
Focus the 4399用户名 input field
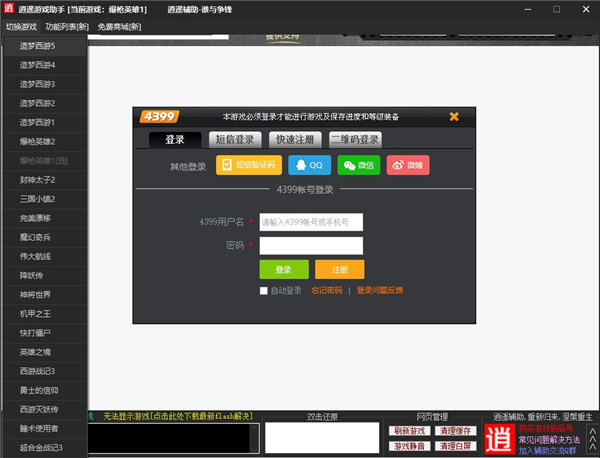[x=311, y=222]
